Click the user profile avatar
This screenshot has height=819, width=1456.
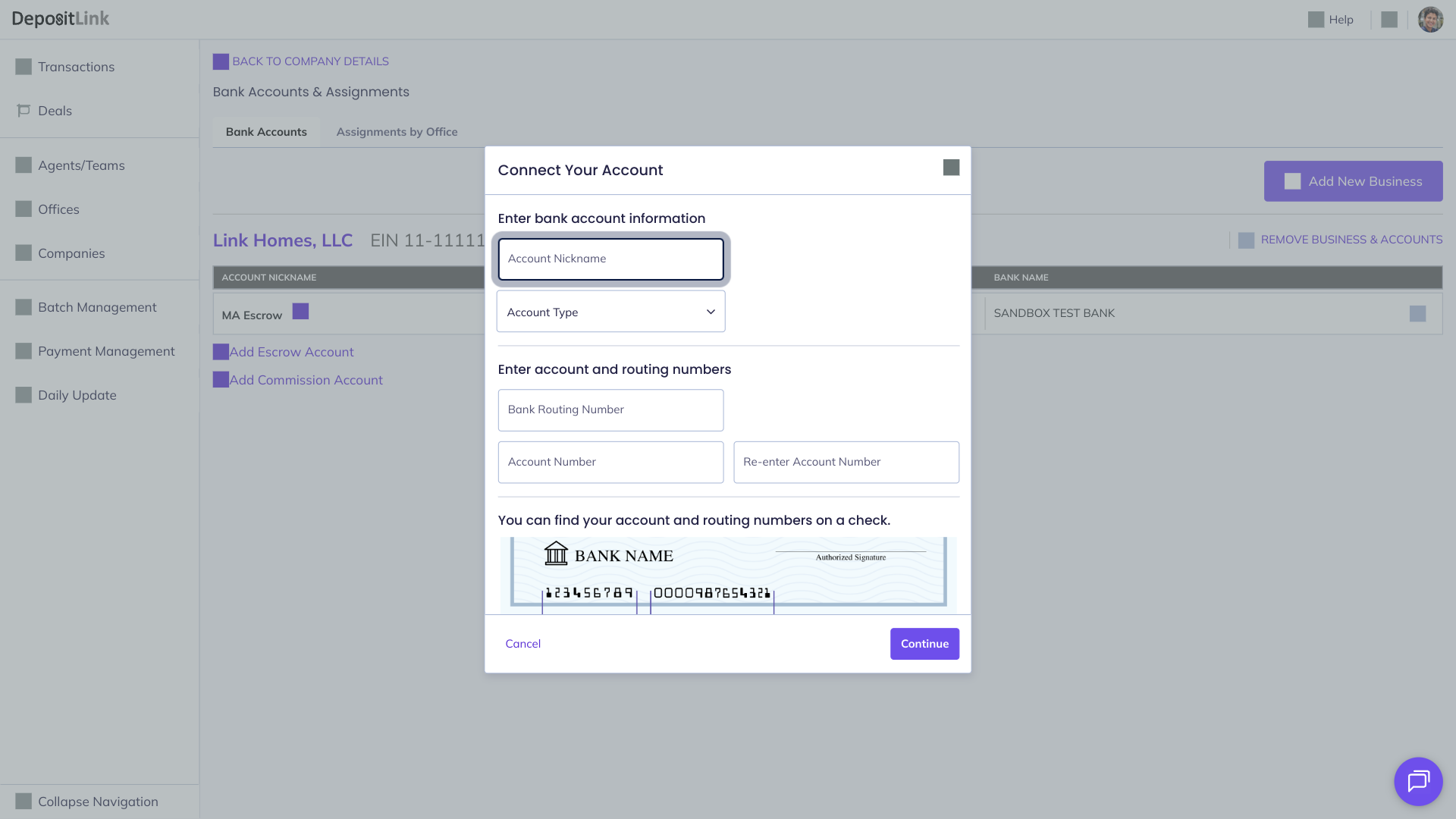(x=1430, y=20)
